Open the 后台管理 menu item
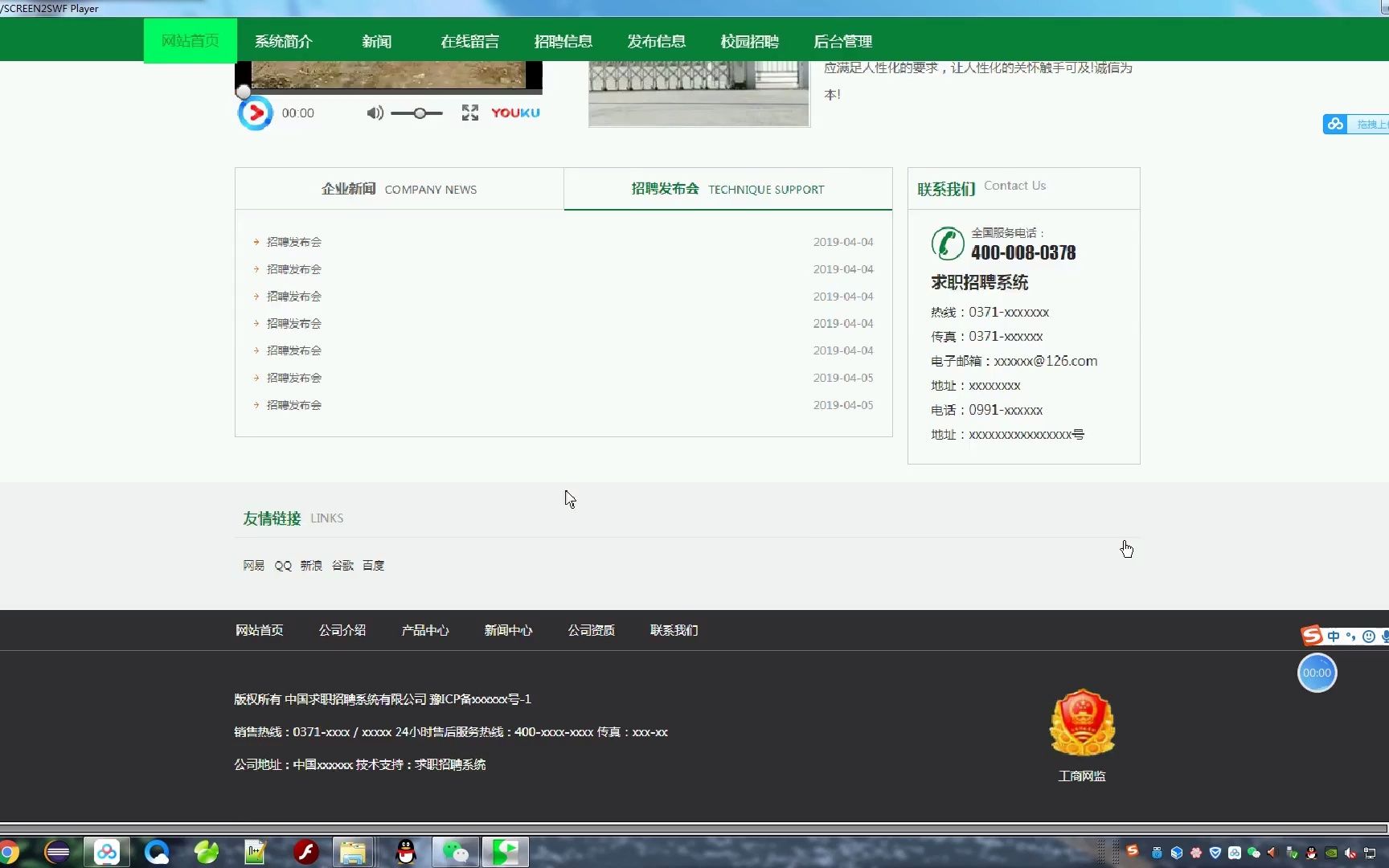Screen dimensions: 1389x868 (842, 41)
